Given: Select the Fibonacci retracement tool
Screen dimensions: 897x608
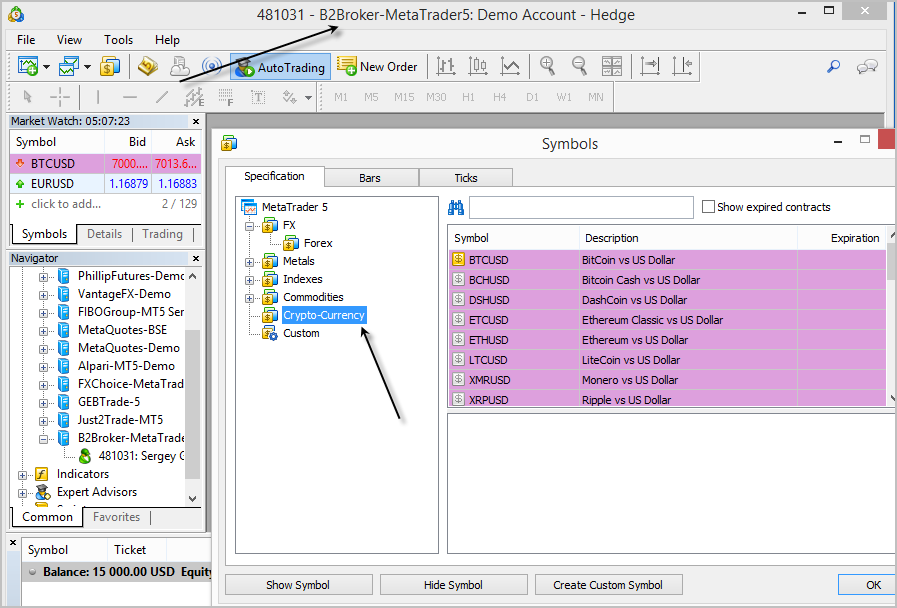Looking at the screenshot, I should pos(226,97).
